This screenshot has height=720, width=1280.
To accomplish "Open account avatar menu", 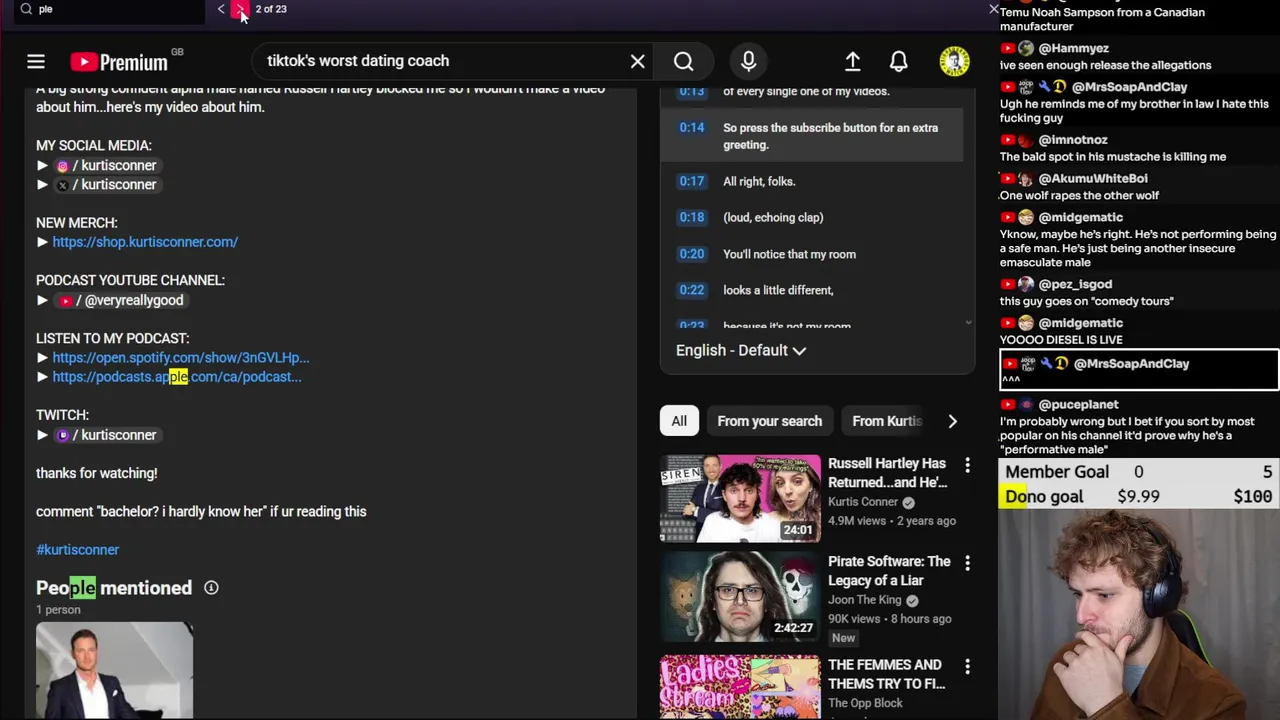I will point(955,62).
